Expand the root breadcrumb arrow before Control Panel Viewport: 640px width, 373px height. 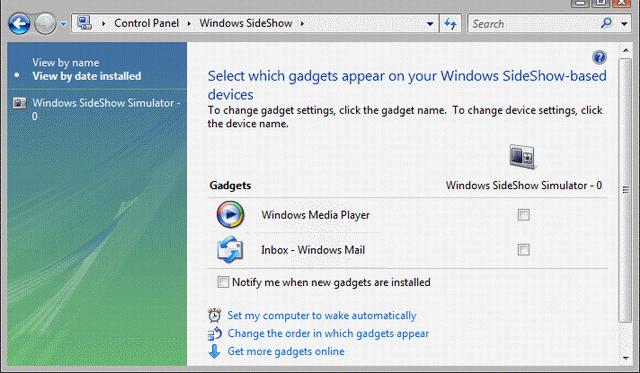(104, 24)
